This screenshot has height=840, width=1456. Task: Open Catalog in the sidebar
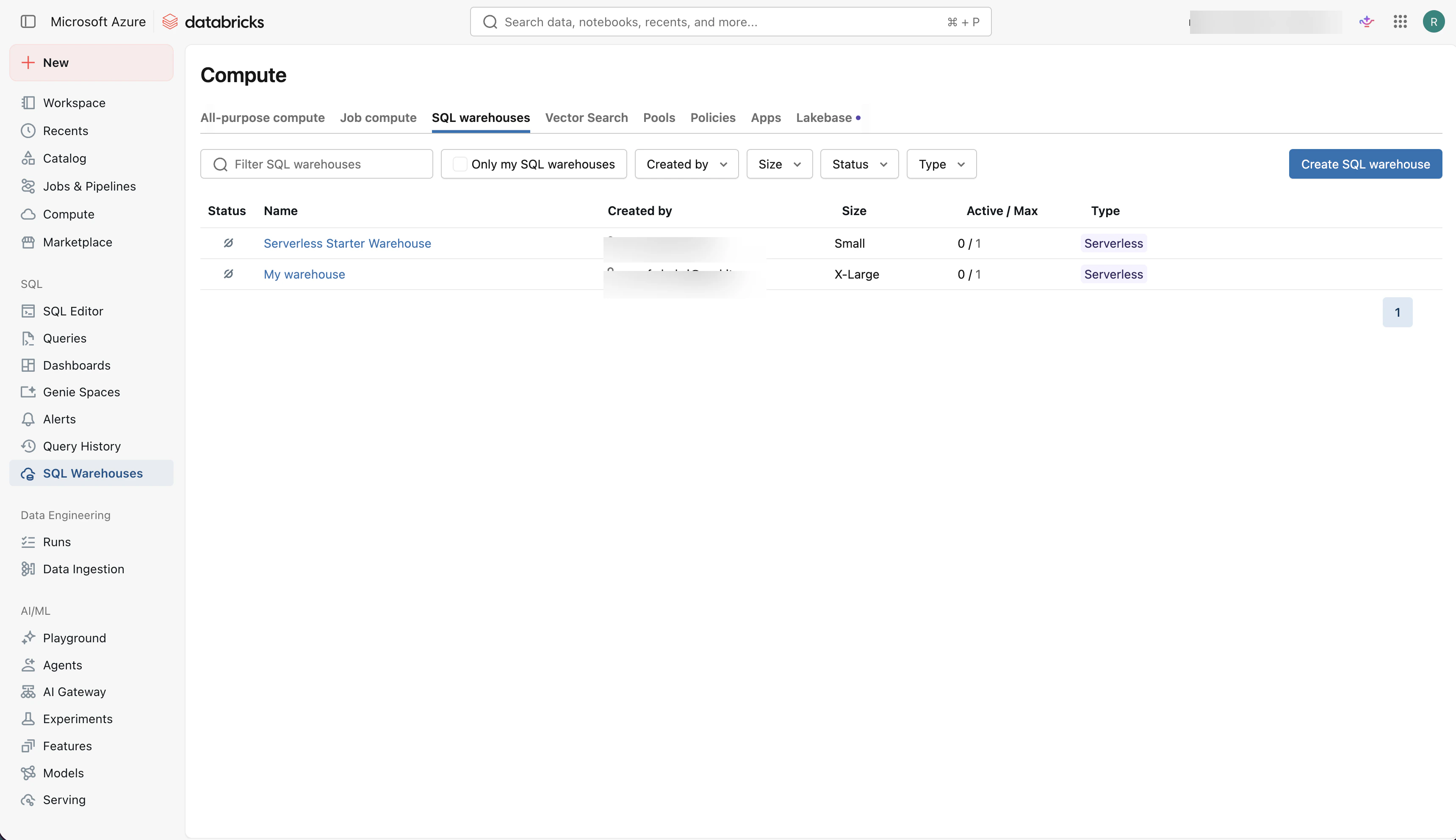tap(91, 158)
